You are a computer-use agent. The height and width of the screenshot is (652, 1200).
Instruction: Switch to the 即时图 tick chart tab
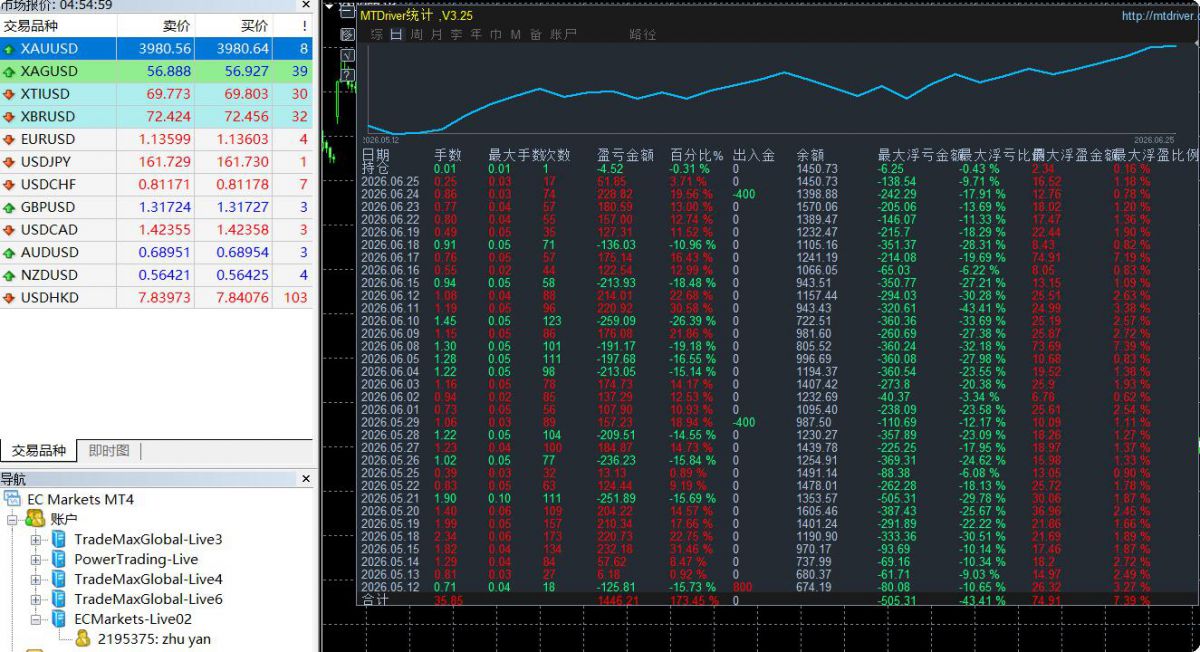coord(109,451)
